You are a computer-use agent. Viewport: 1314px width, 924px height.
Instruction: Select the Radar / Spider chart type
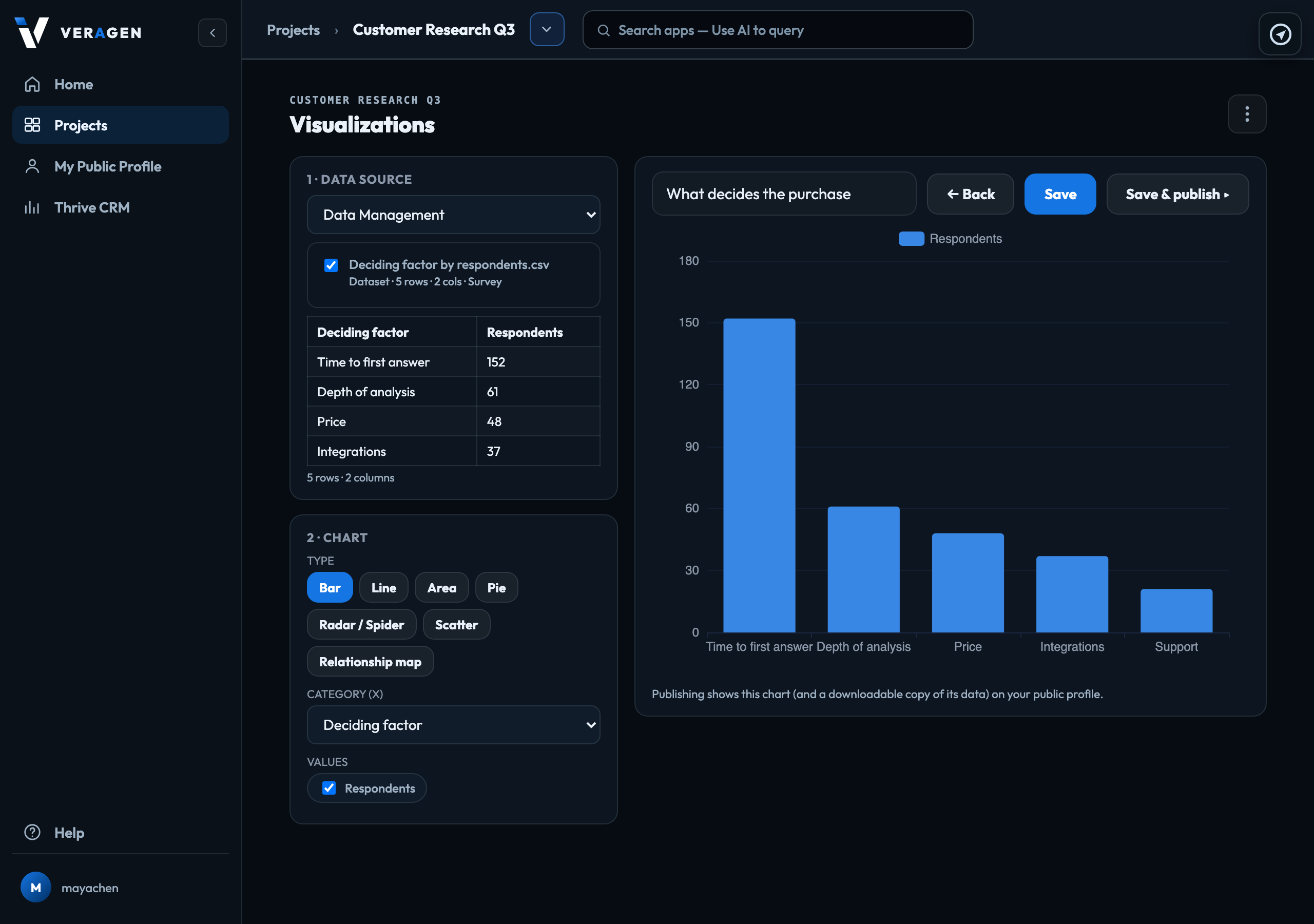(x=361, y=625)
